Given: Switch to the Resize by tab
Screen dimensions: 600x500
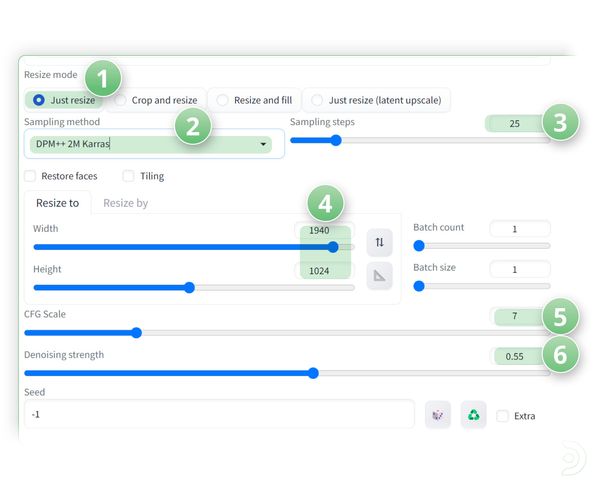Looking at the screenshot, I should click(125, 202).
